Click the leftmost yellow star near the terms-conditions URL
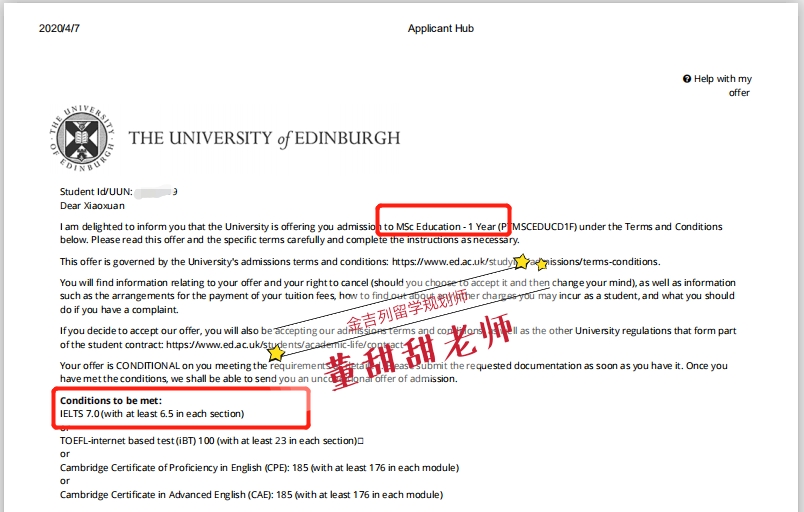The width and height of the screenshot is (804, 512). click(x=521, y=262)
